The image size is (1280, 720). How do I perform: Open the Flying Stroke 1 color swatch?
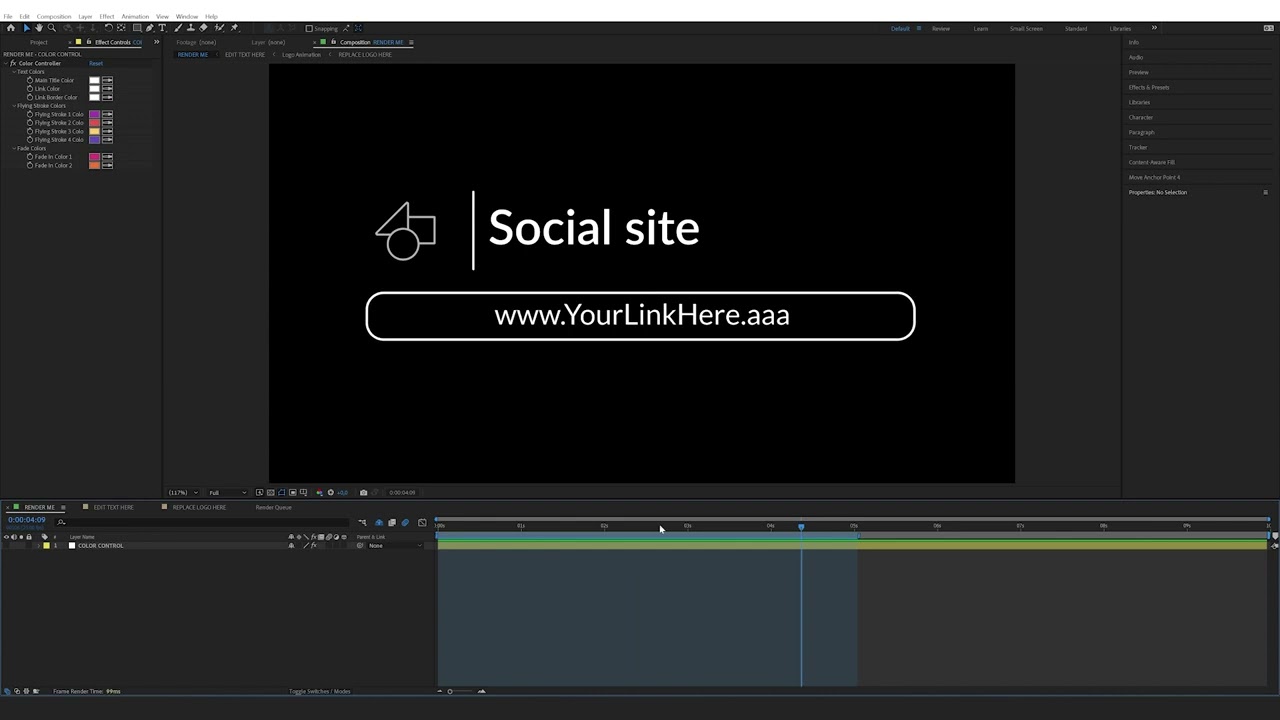tap(94, 115)
